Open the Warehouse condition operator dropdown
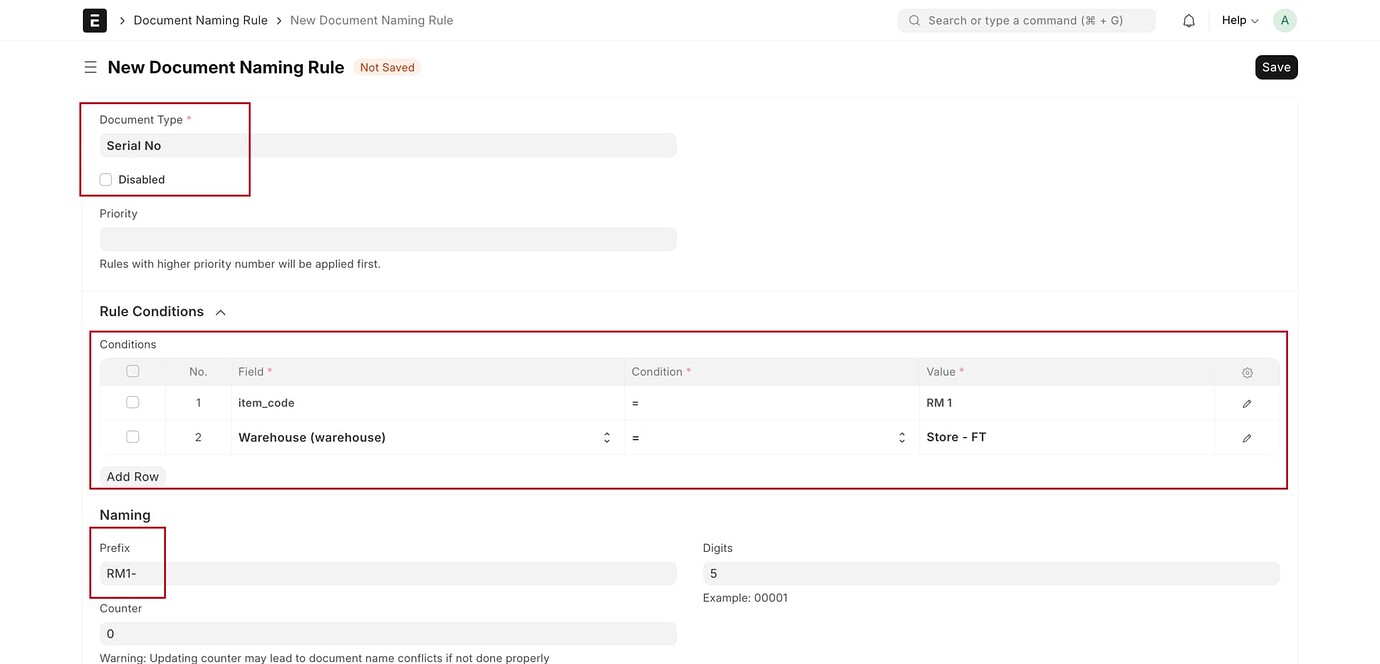This screenshot has height=664, width=1380. click(901, 437)
